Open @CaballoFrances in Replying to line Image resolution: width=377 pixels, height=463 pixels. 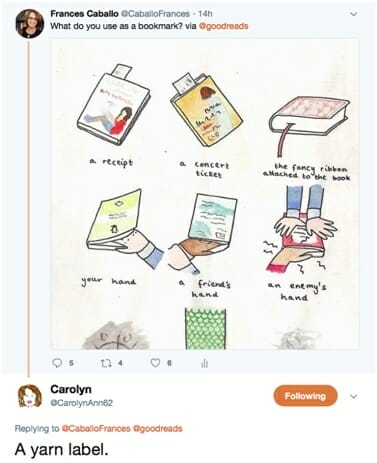pos(96,428)
